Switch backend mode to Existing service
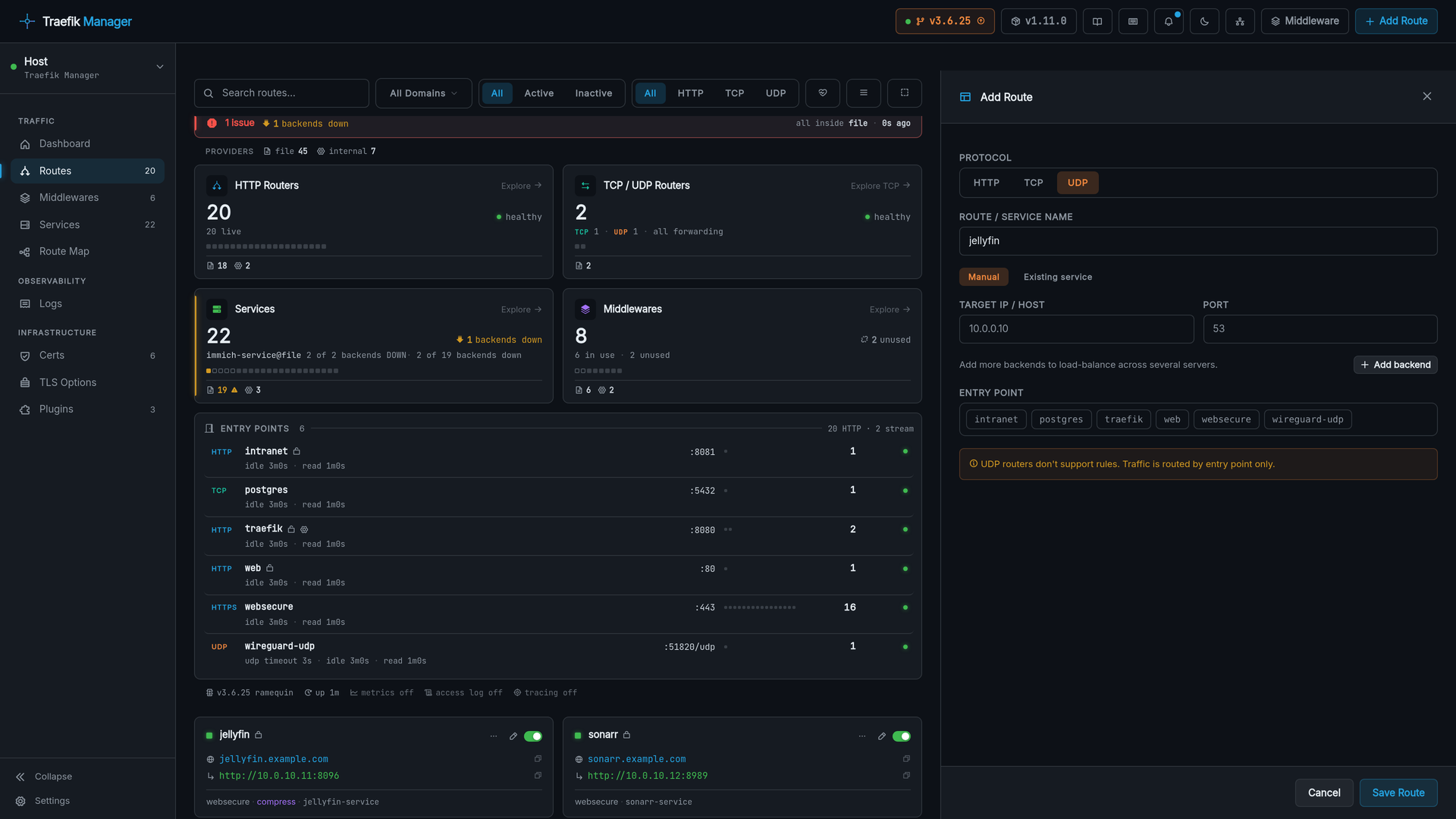1456x819 pixels. (x=1058, y=277)
